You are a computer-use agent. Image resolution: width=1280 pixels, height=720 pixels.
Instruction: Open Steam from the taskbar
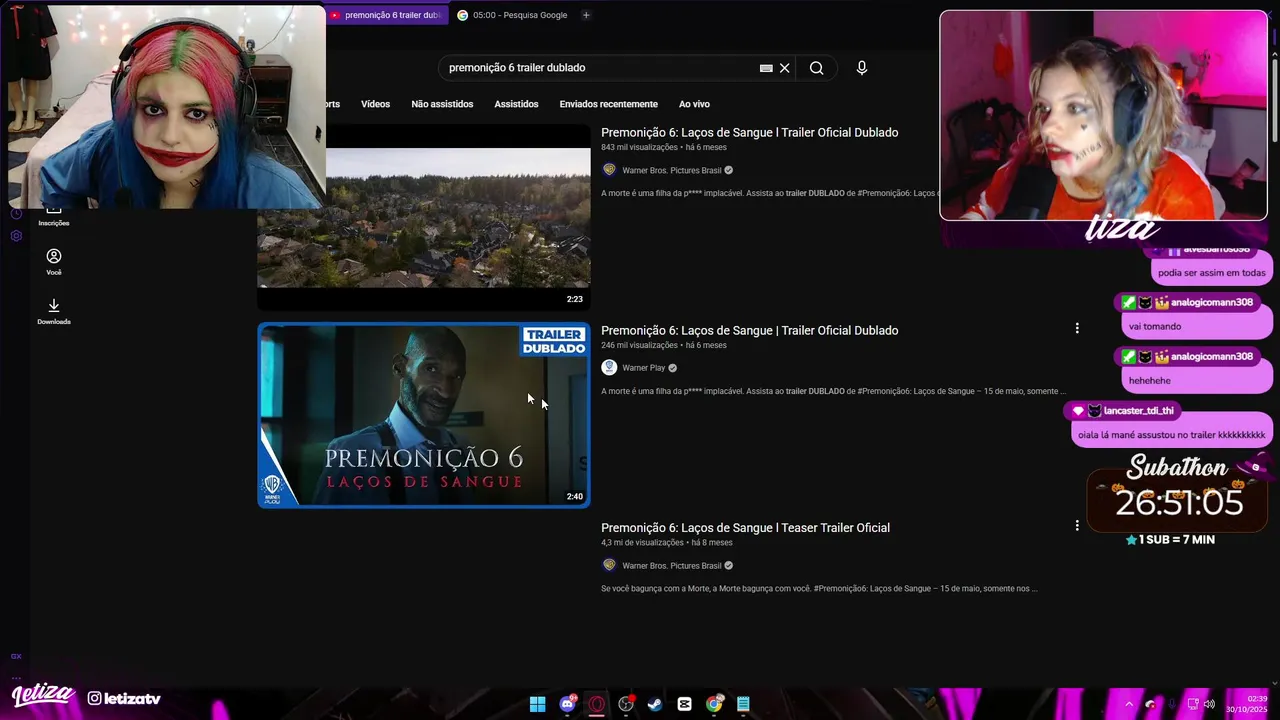click(655, 704)
